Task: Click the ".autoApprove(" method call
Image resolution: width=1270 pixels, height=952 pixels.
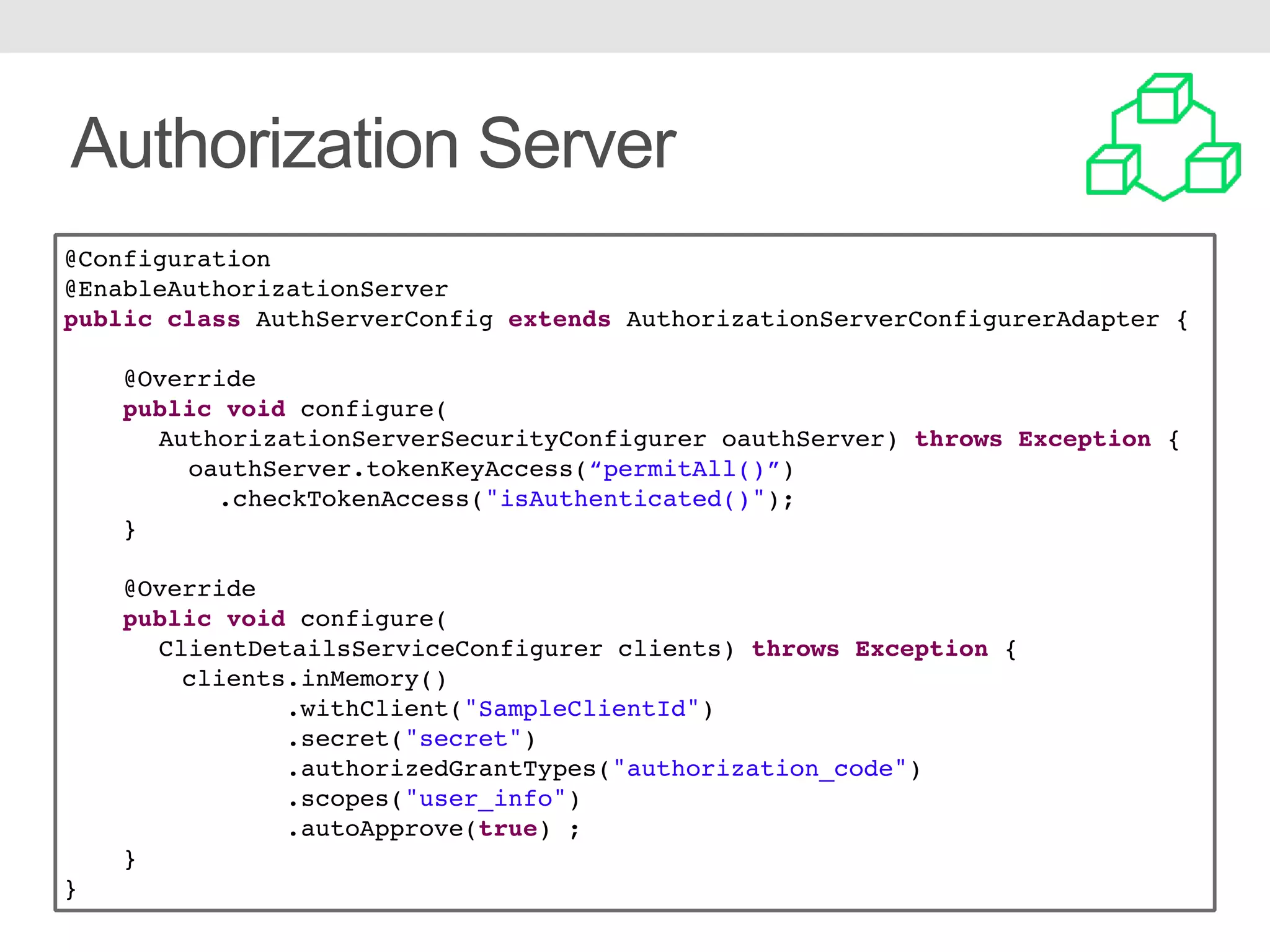Action: coord(382,829)
